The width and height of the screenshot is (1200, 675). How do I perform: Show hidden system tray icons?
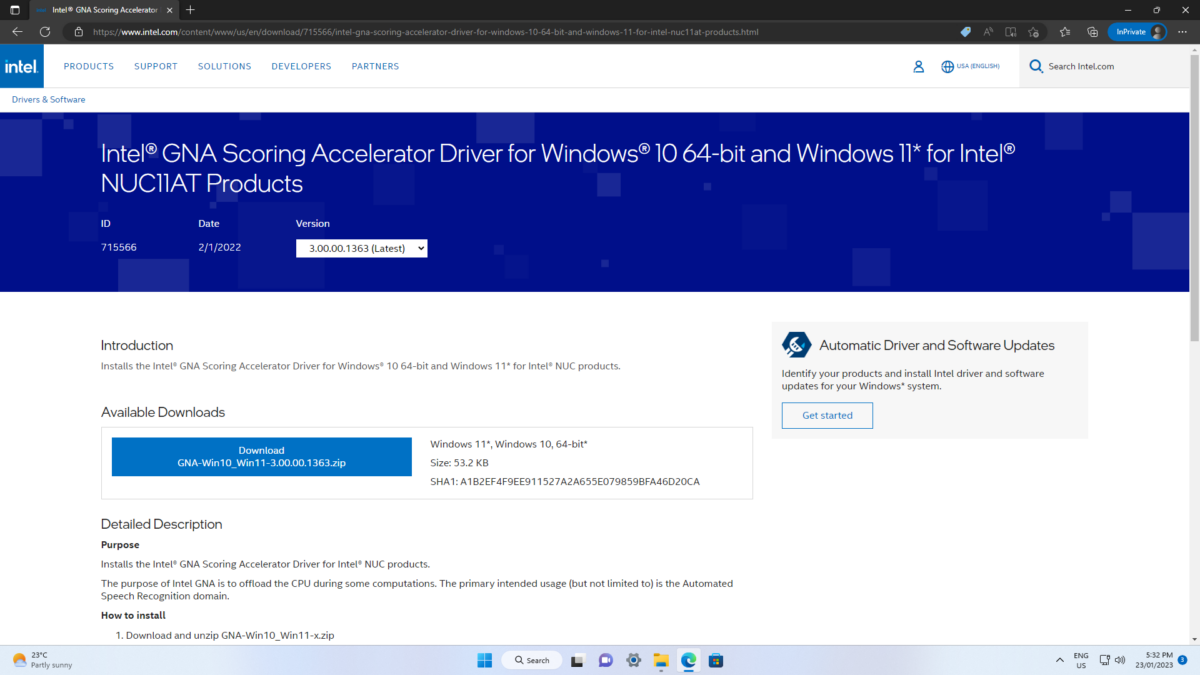click(1060, 660)
